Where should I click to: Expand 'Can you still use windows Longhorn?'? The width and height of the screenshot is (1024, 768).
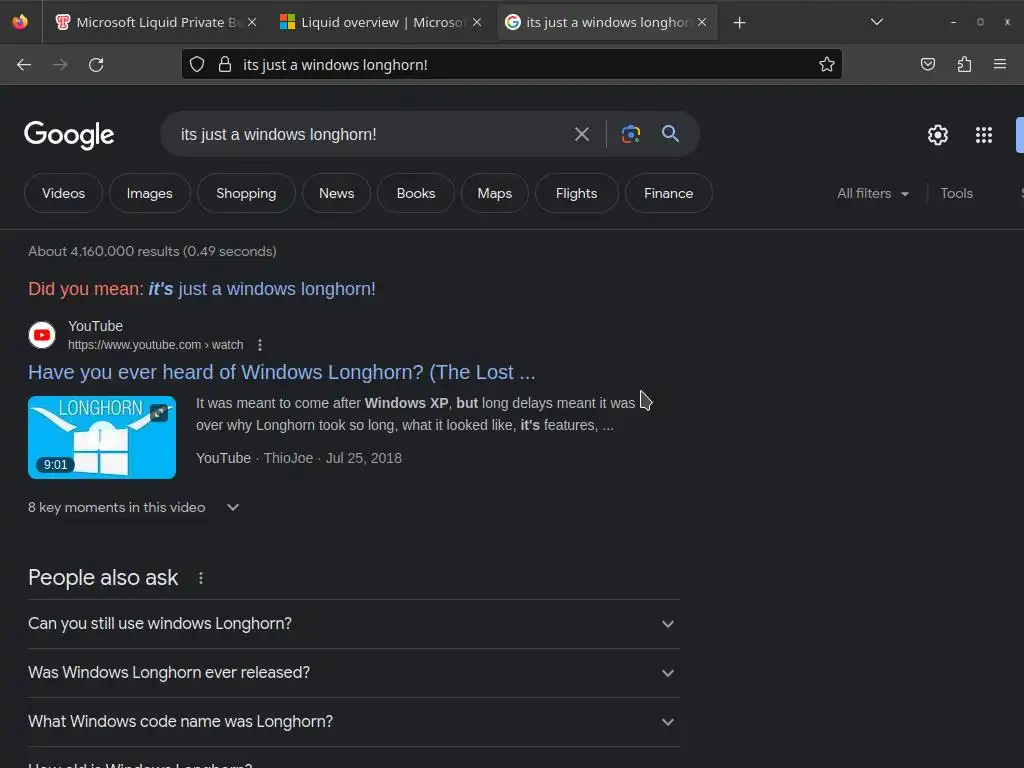click(353, 624)
